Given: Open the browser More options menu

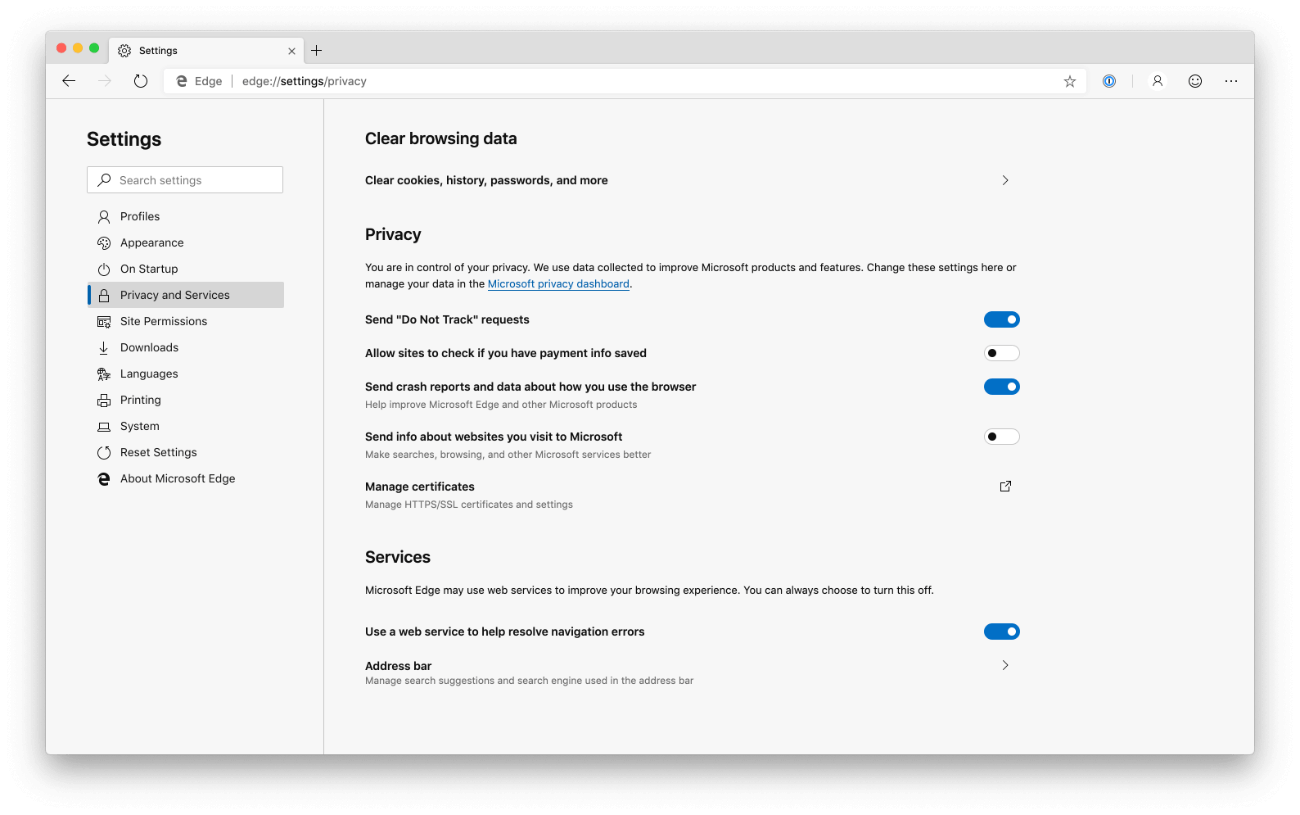Looking at the screenshot, I should click(1231, 81).
